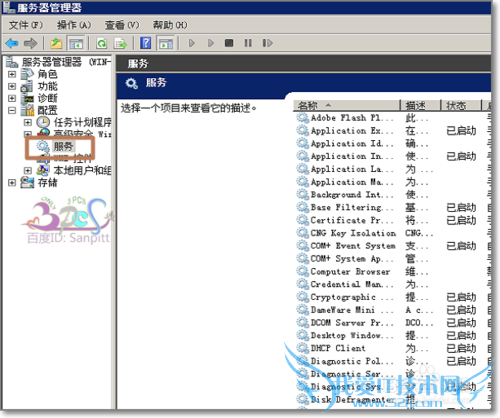
Task: Select Application Ex... service row
Action: (x=393, y=131)
